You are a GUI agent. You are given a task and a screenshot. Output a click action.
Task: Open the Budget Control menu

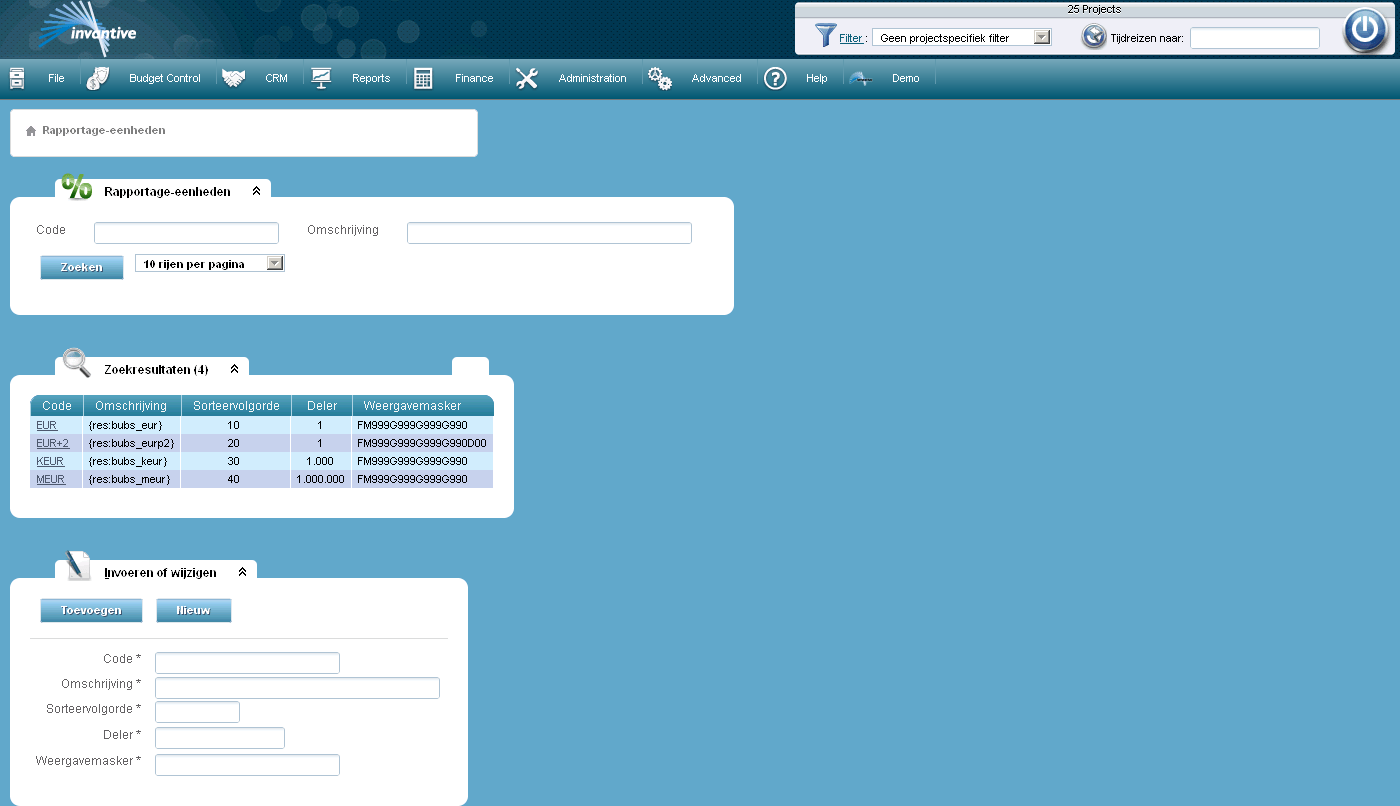165,78
